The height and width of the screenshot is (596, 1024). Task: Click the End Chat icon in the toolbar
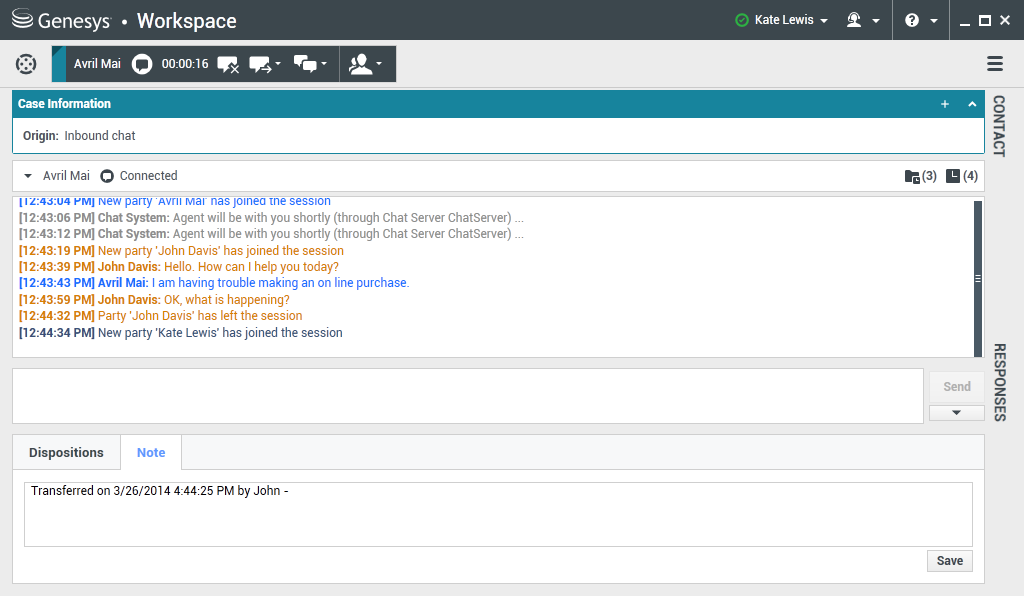tap(228, 64)
